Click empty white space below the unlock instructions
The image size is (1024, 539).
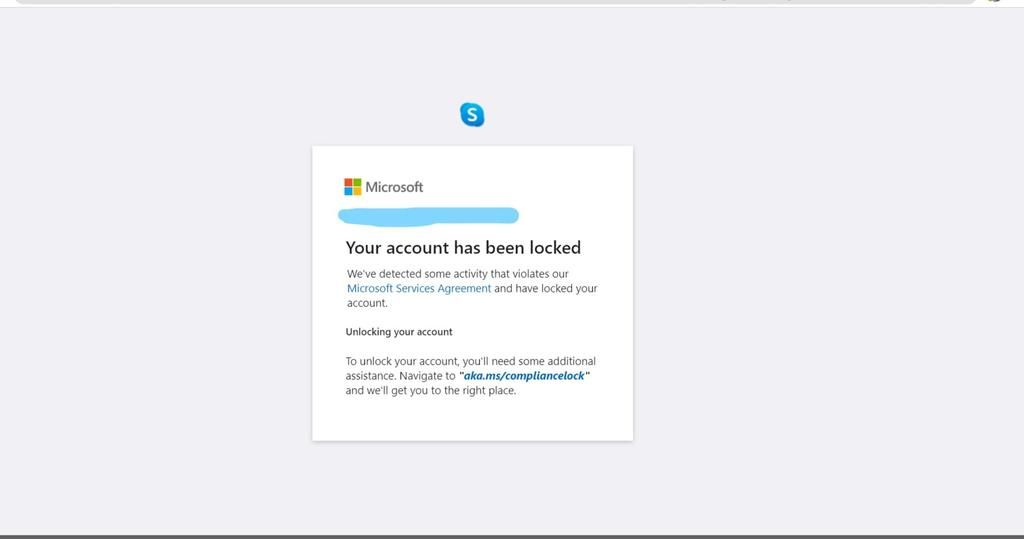pos(472,418)
